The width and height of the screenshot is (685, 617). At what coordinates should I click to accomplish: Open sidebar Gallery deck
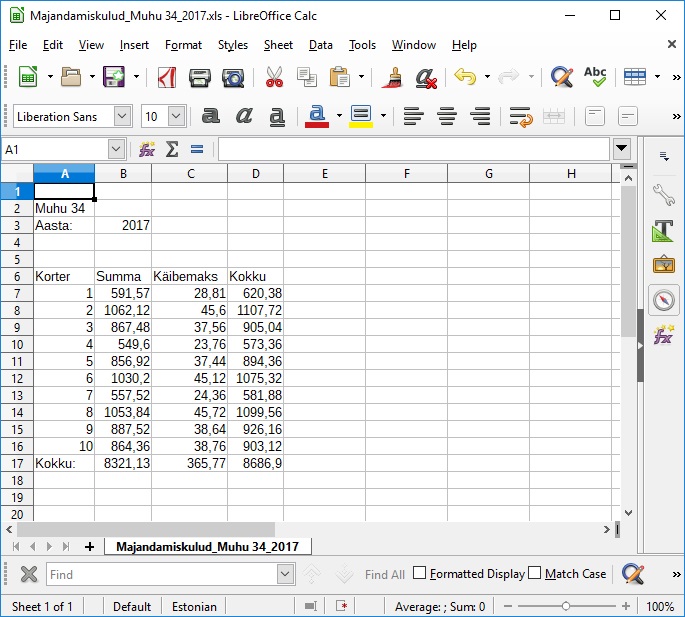pyautogui.click(x=664, y=264)
